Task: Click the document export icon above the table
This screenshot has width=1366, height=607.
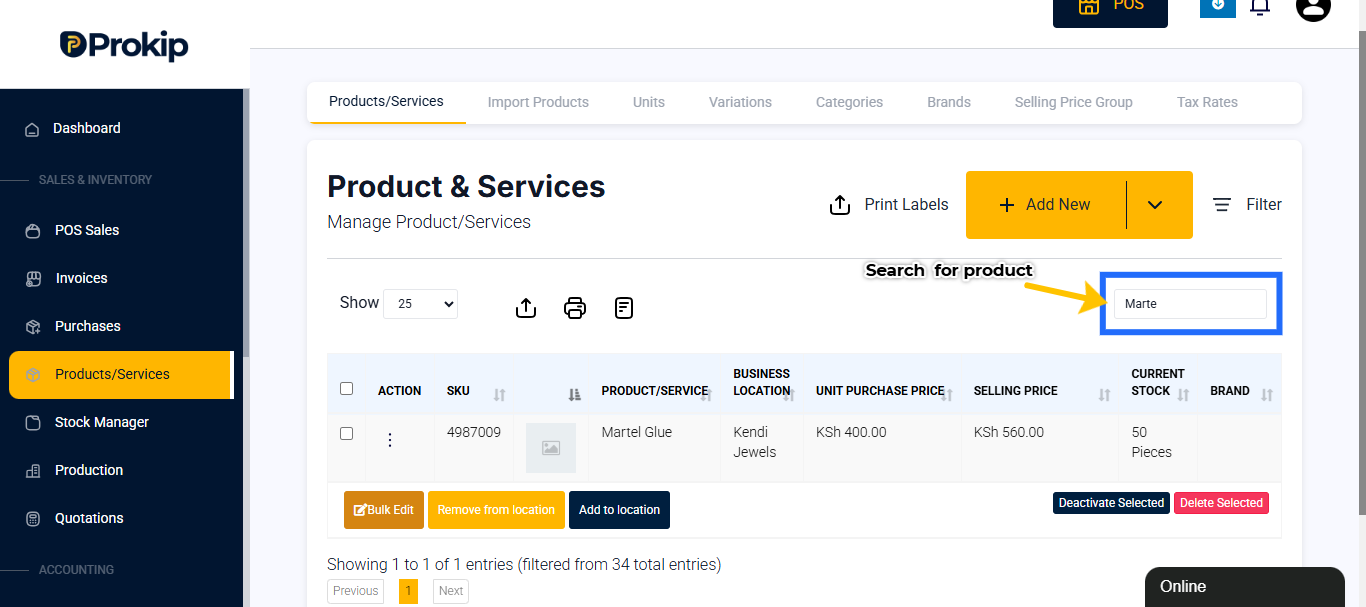Action: (x=624, y=308)
